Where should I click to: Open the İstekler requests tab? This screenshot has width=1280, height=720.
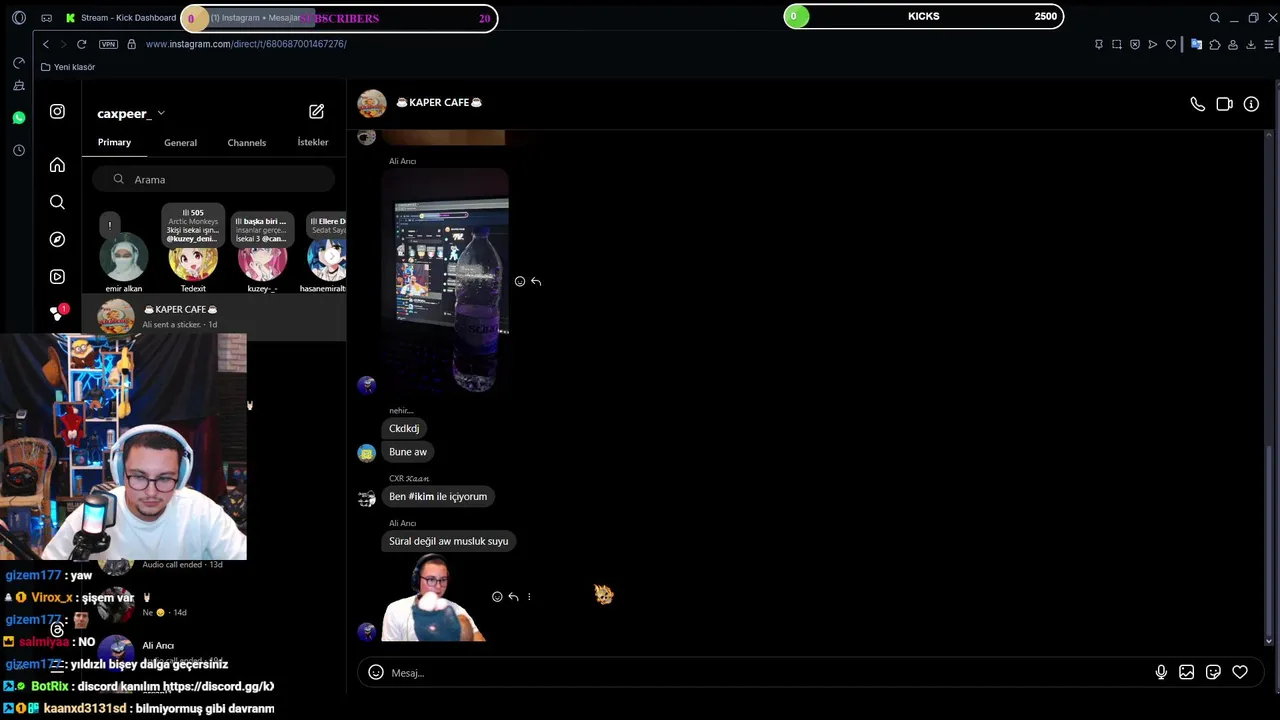(x=312, y=142)
